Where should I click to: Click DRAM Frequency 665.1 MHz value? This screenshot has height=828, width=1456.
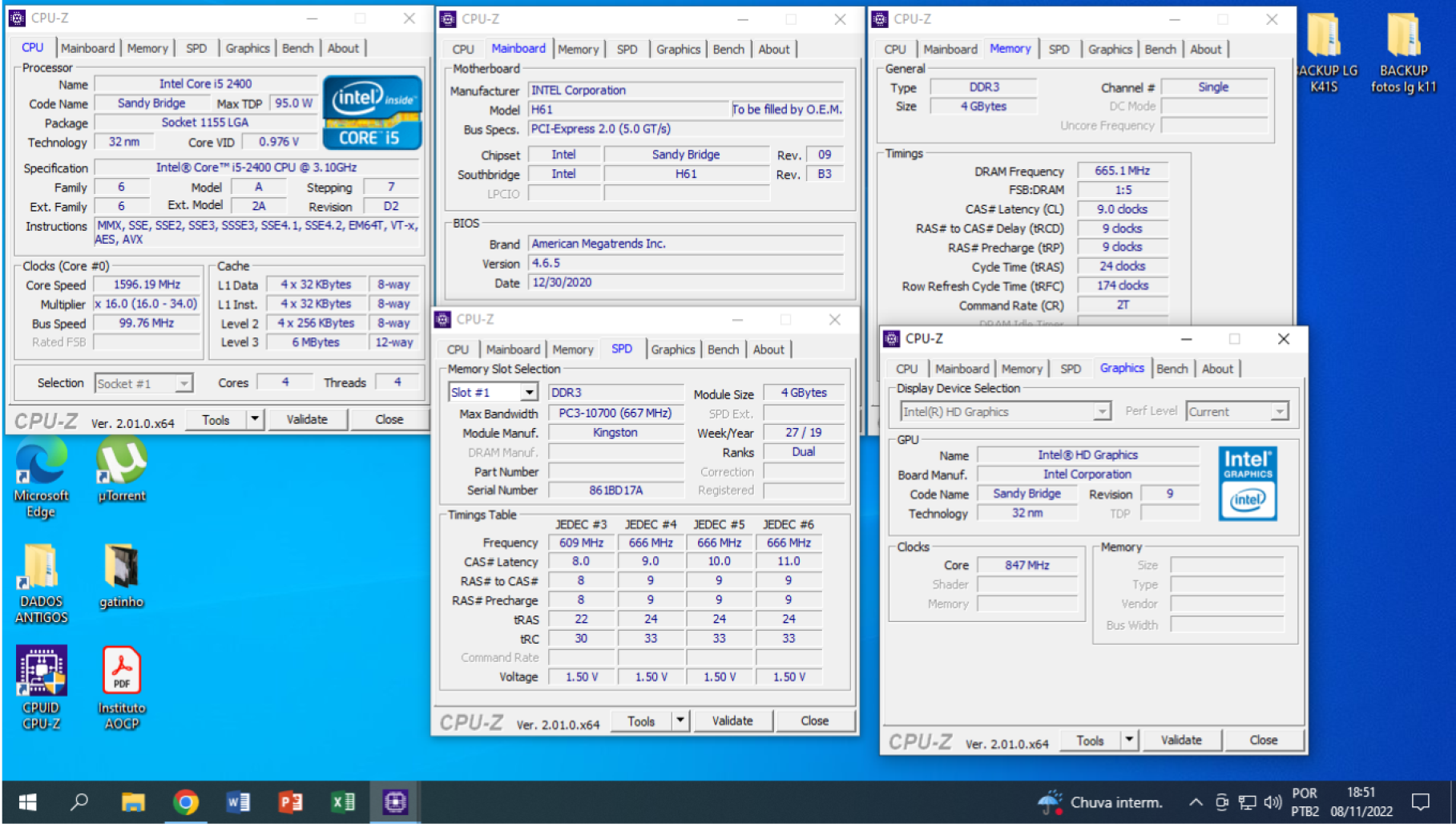tap(1122, 171)
